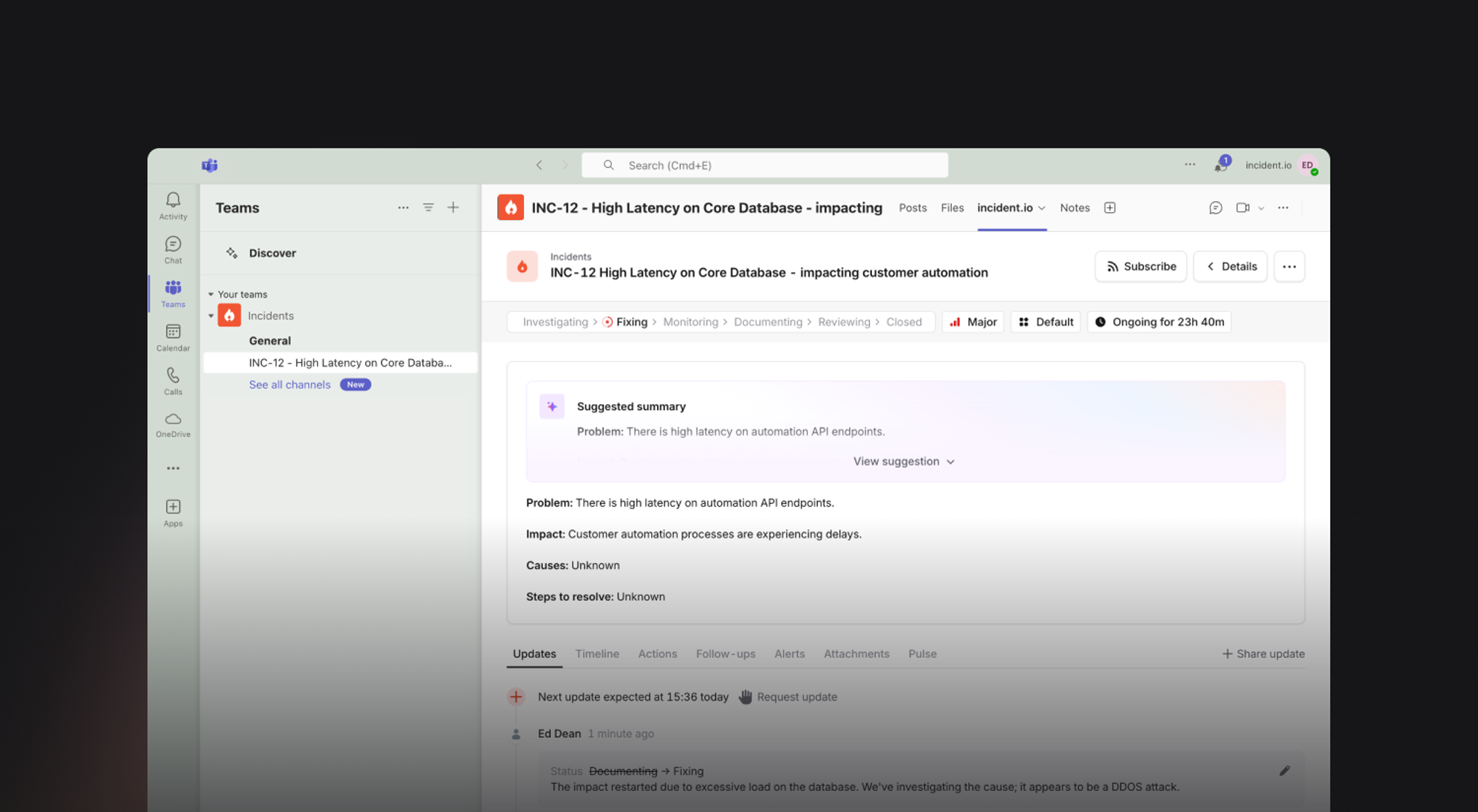Open the notification bell with badge

coord(1220,166)
